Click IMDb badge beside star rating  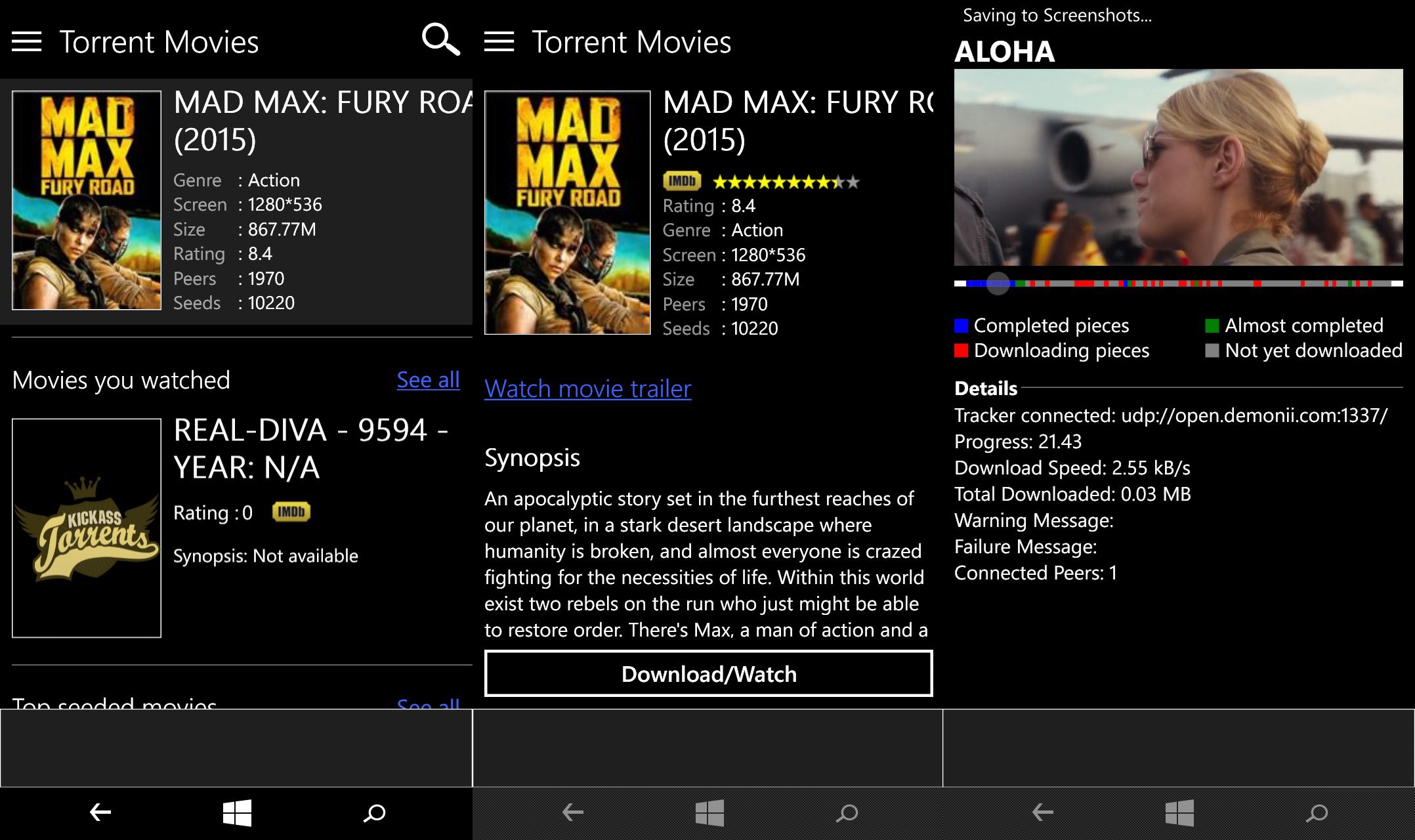(x=682, y=181)
